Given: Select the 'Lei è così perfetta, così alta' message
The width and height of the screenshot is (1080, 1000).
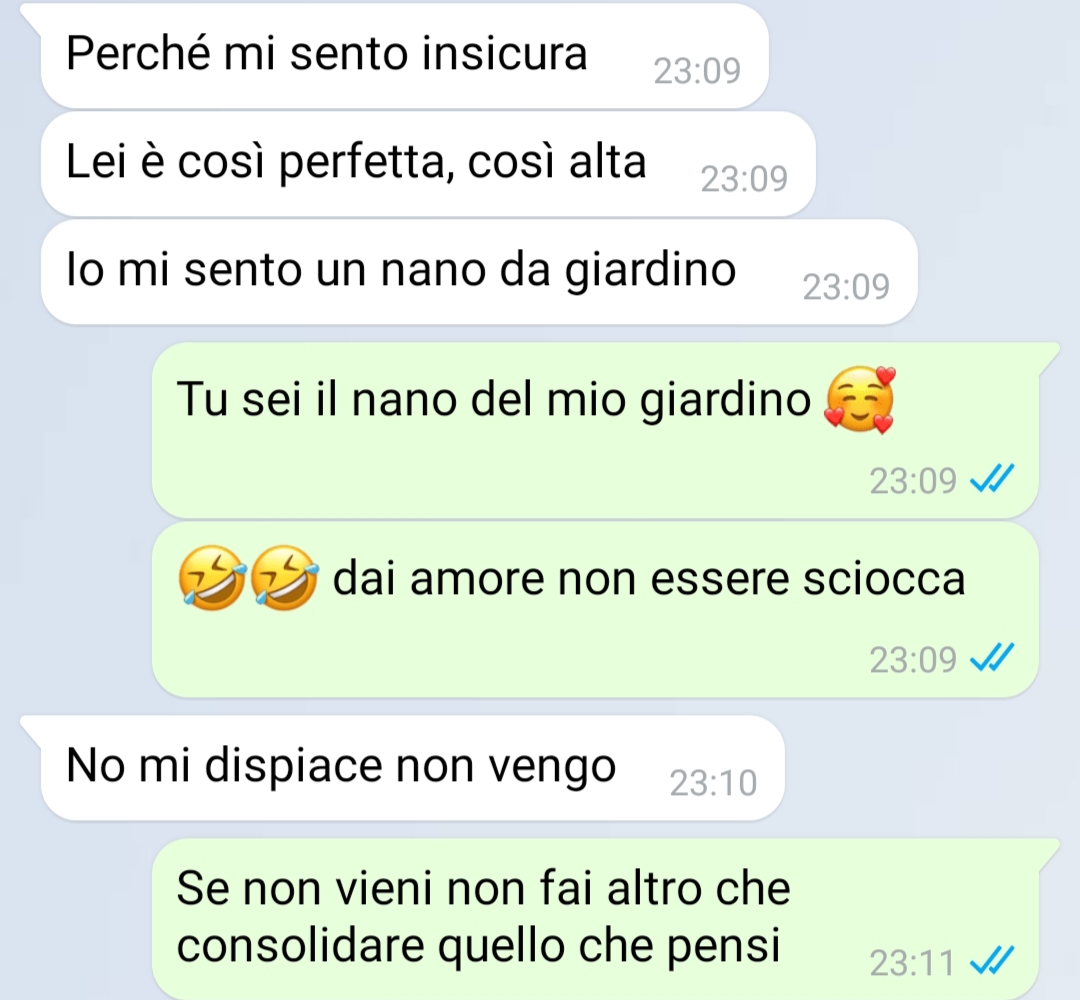Looking at the screenshot, I should pos(428,163).
